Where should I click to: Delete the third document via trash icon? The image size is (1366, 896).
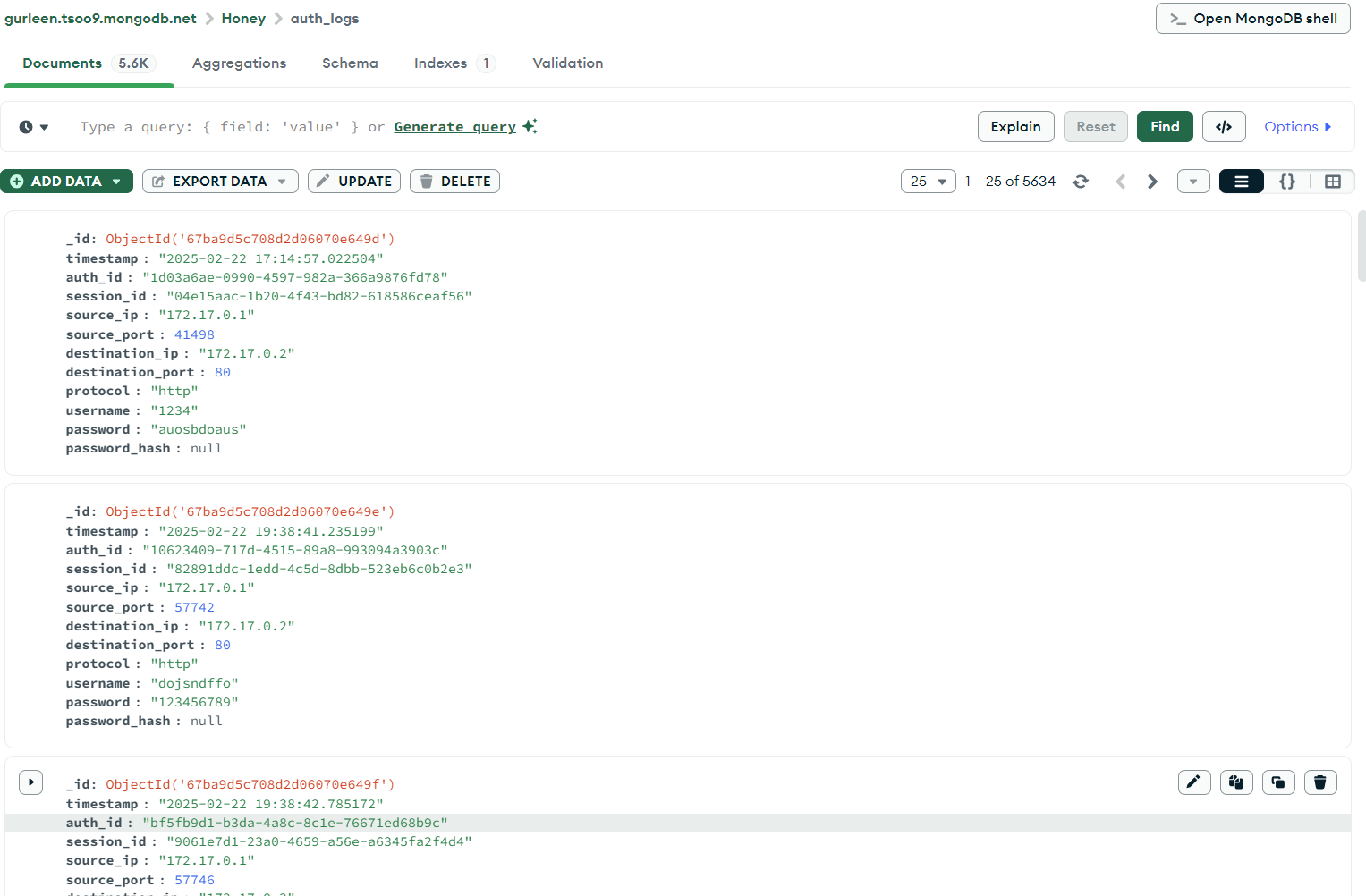click(x=1320, y=782)
